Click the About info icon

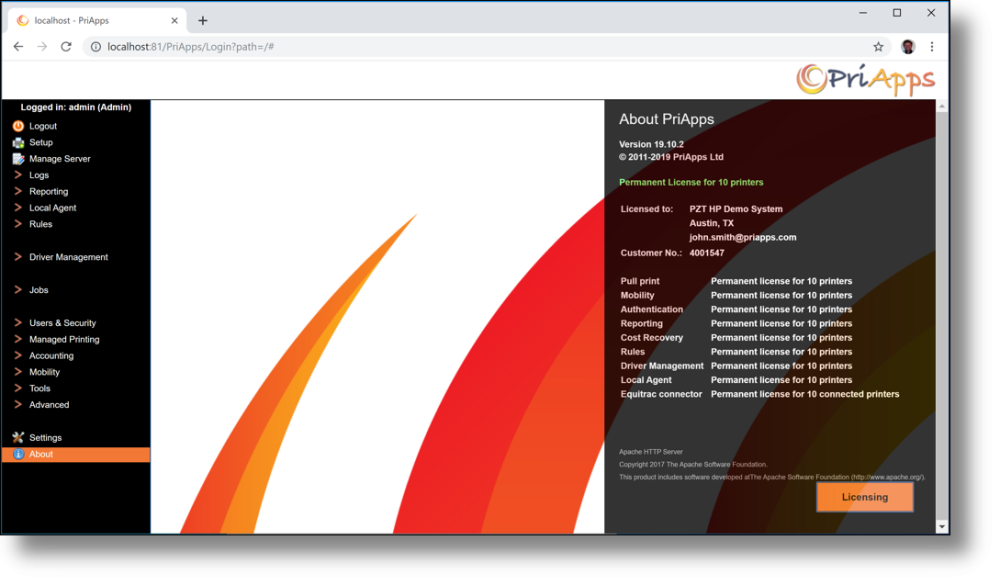coord(18,454)
